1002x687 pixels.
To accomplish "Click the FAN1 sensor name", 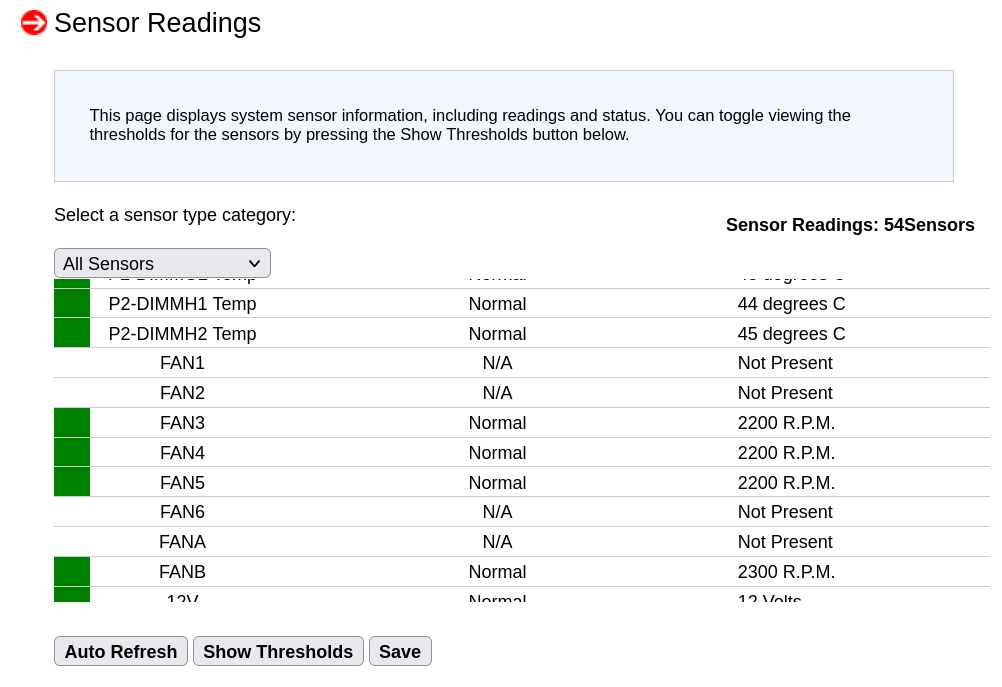I will click(182, 363).
